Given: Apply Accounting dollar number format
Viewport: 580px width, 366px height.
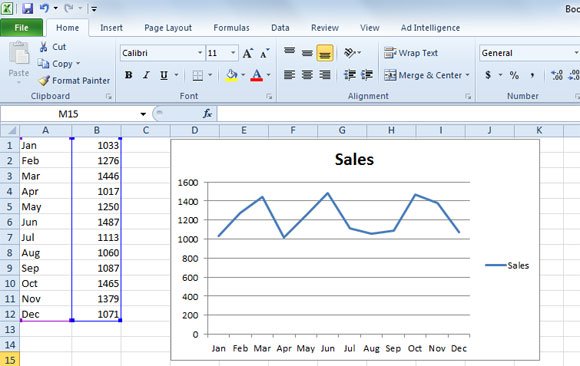Looking at the screenshot, I should (x=488, y=75).
